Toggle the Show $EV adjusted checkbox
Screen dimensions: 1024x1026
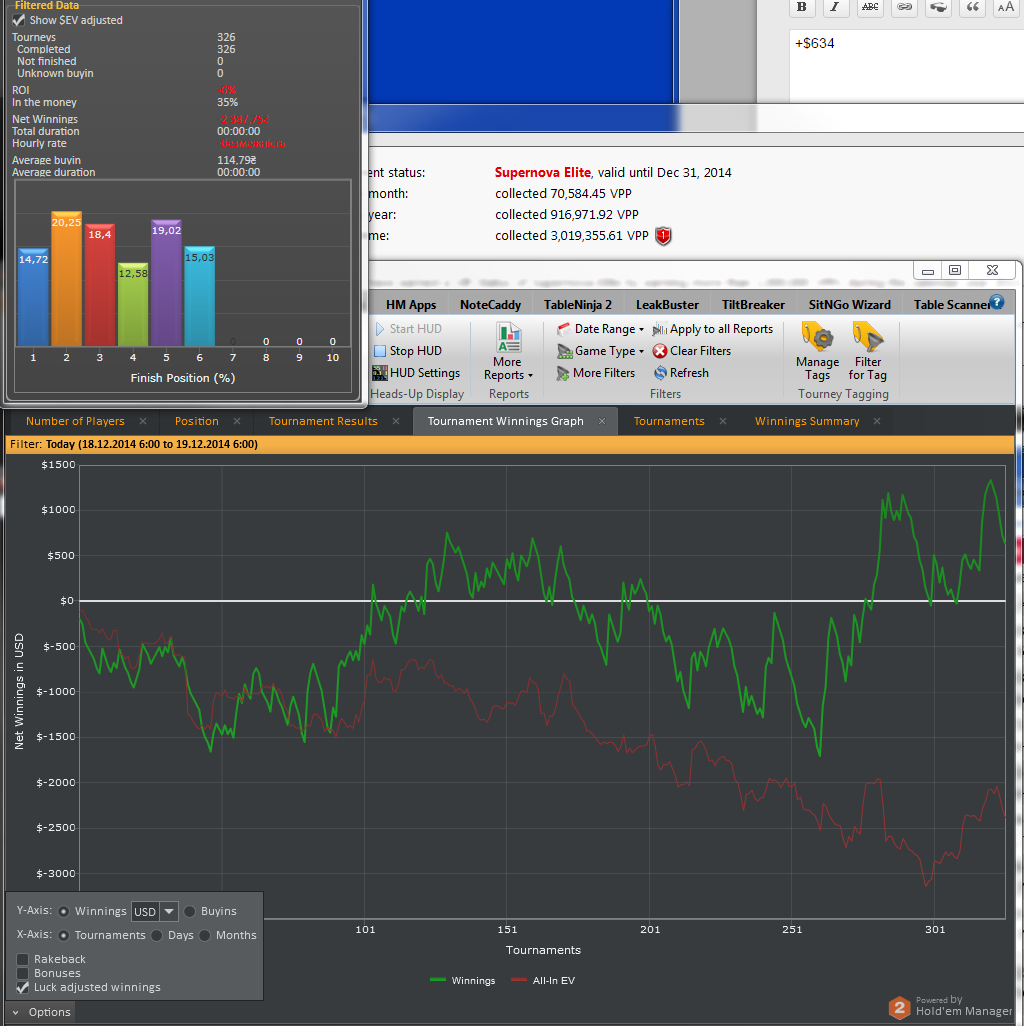(19, 20)
